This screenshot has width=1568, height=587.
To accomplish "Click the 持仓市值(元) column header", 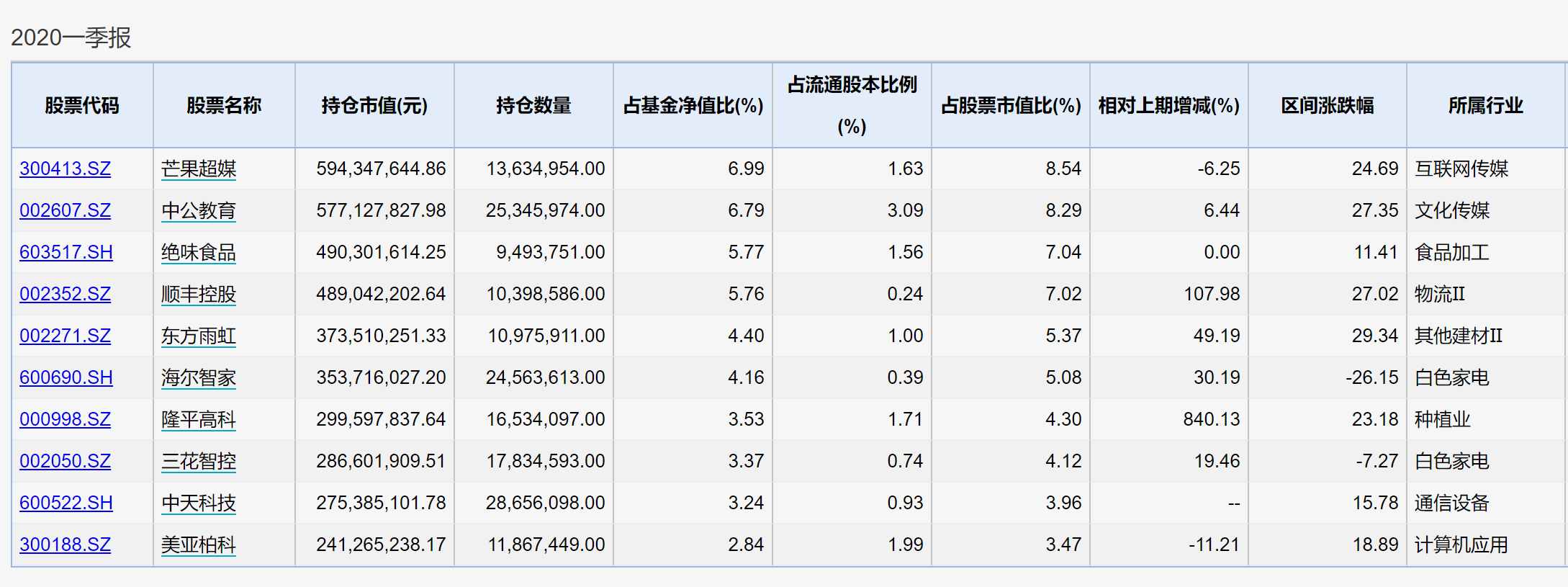I will click(x=374, y=106).
